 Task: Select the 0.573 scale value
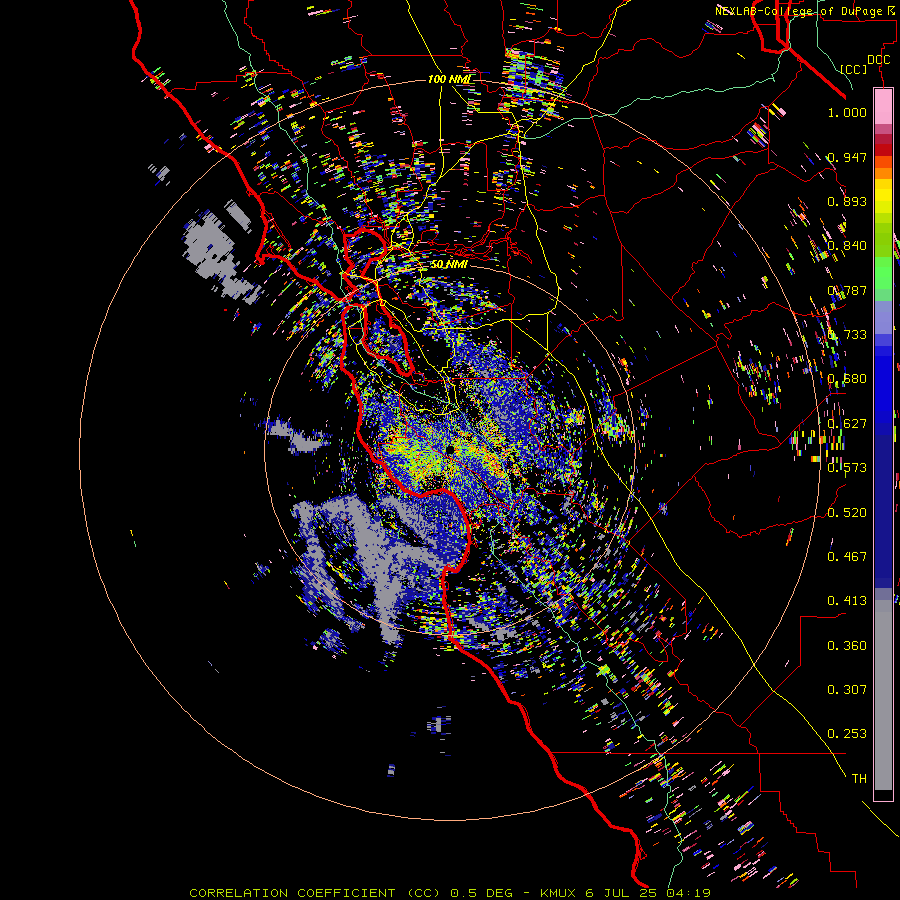pos(847,468)
